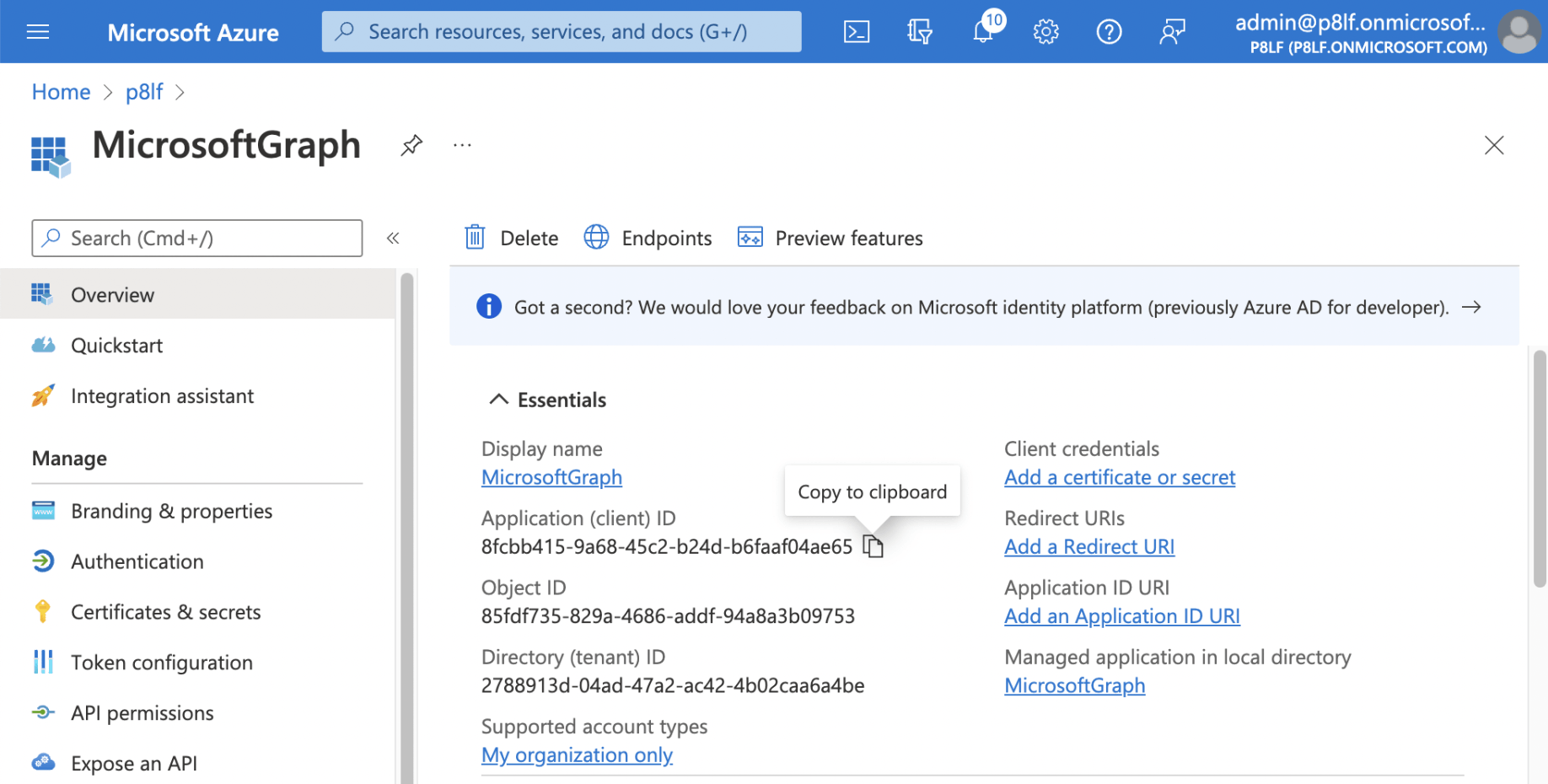Open the more options ellipsis menu

coord(462,145)
